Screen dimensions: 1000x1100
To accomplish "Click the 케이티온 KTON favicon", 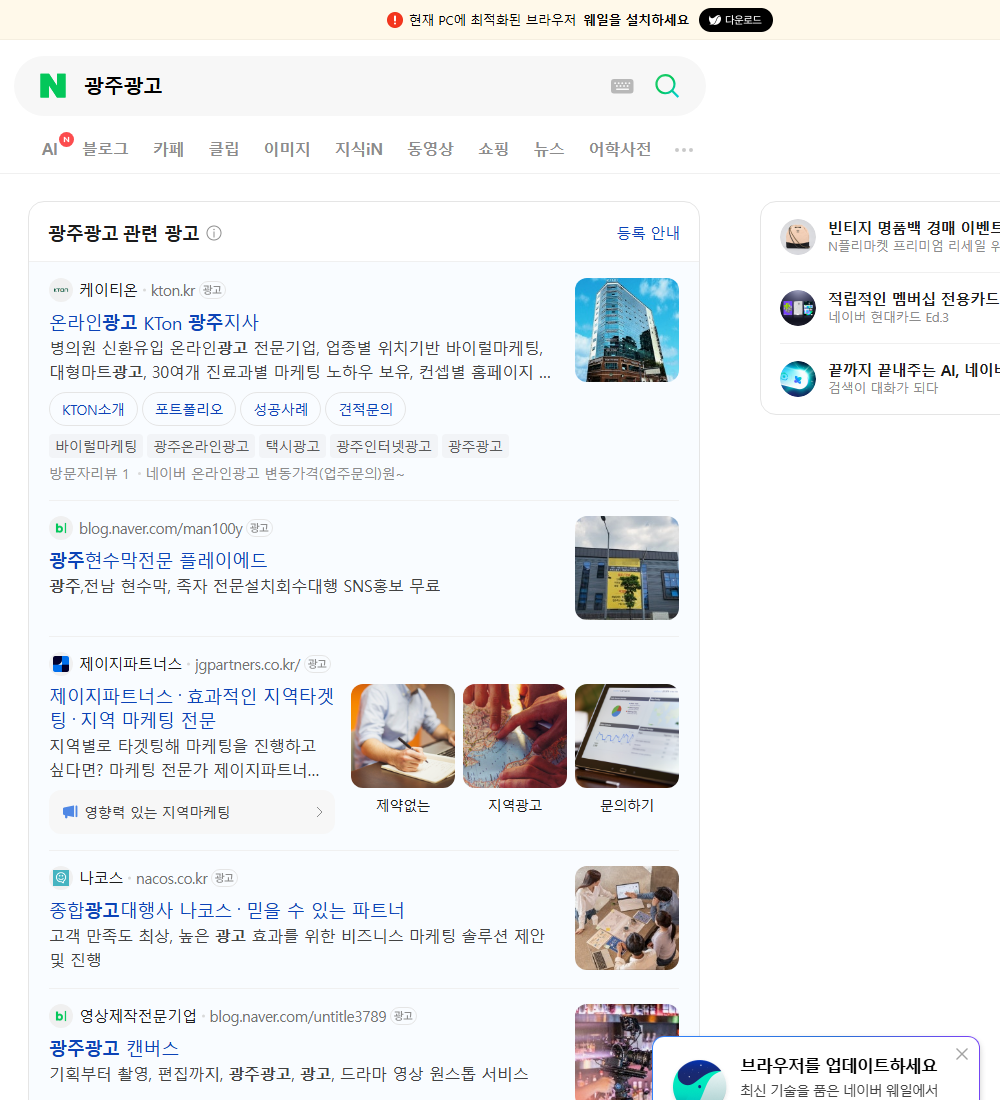I will (x=61, y=290).
